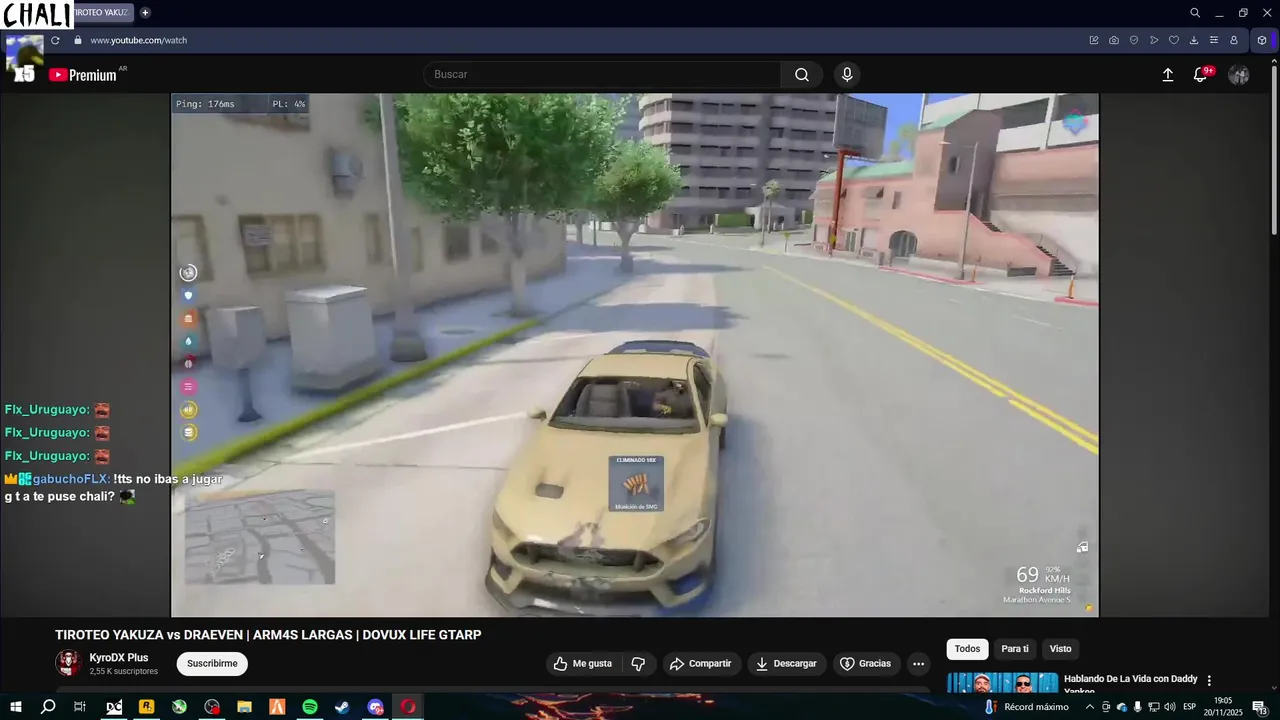Select the Para ti filter chip
Screen dimensions: 1280x720
pyautogui.click(x=1015, y=649)
